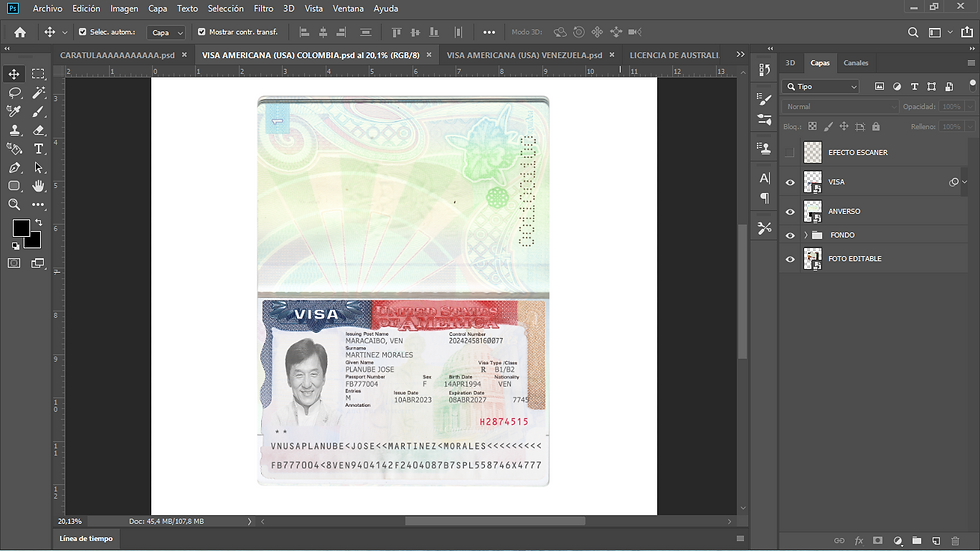
Task: Close the COLOMBIA.psd document tab
Action: click(x=429, y=55)
